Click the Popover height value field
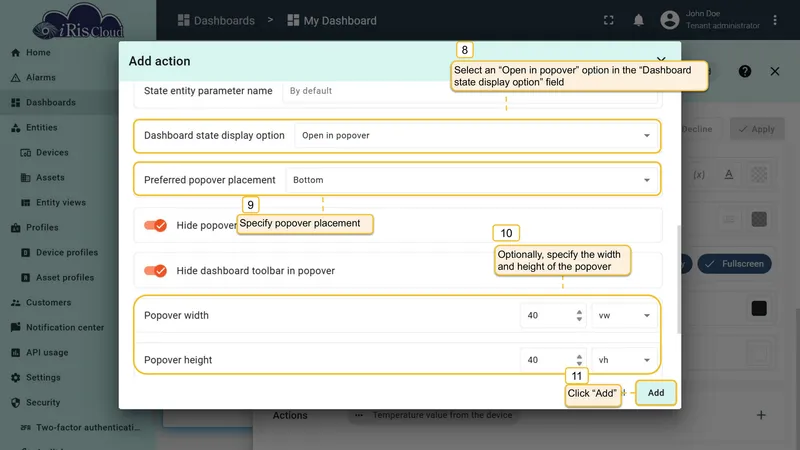Screen dimensions: 800x450 point(547,360)
